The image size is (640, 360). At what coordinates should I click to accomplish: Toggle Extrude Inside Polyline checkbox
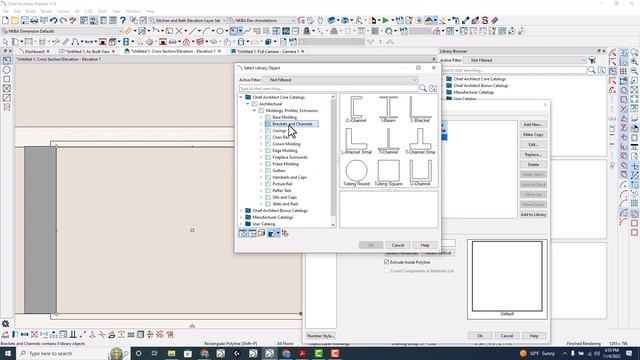pyautogui.click(x=387, y=262)
